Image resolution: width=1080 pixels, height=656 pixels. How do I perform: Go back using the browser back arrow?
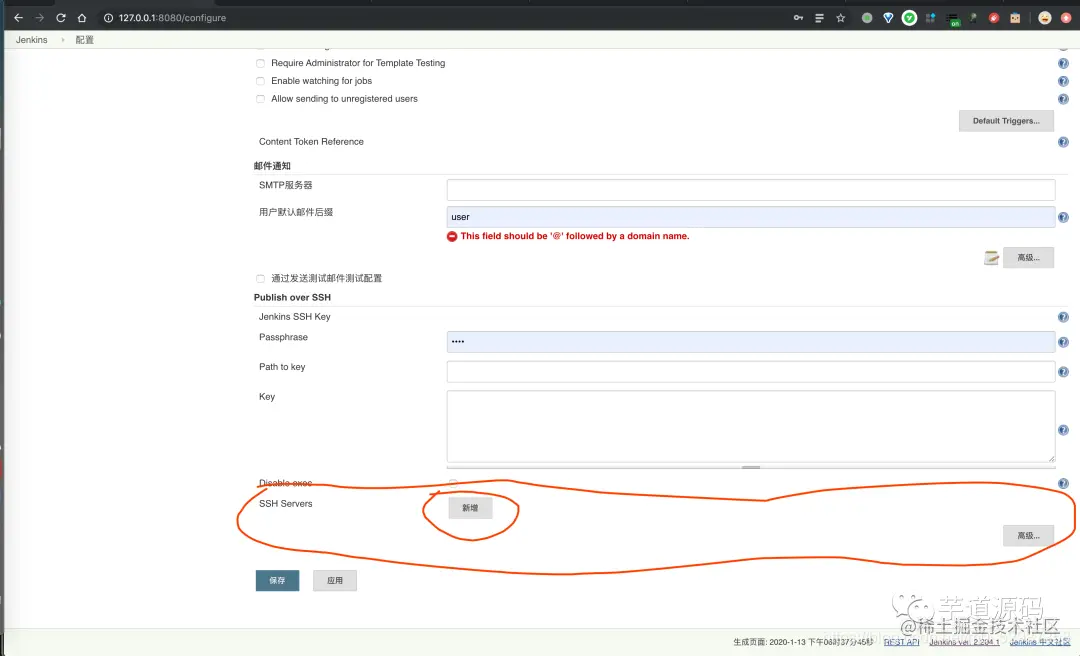(19, 18)
